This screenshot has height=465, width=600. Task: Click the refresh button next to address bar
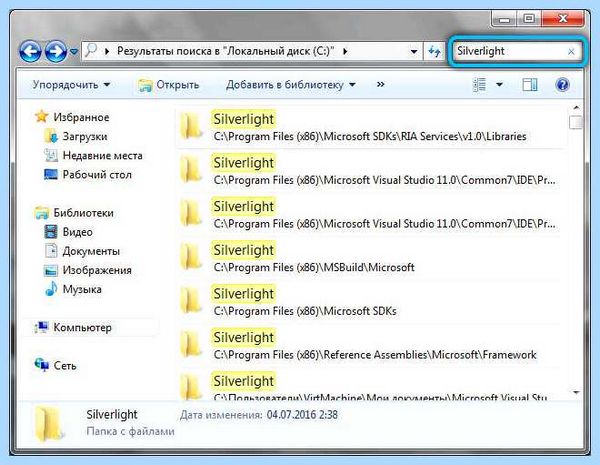pos(434,51)
